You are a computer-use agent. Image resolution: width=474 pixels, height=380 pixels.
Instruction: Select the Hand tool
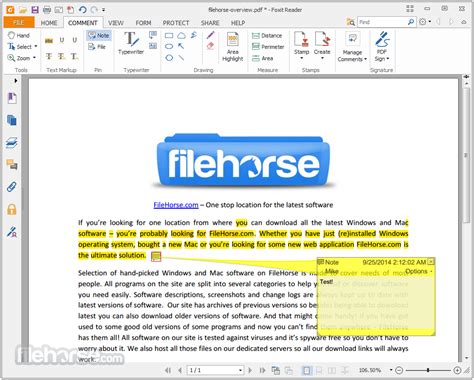(19, 35)
